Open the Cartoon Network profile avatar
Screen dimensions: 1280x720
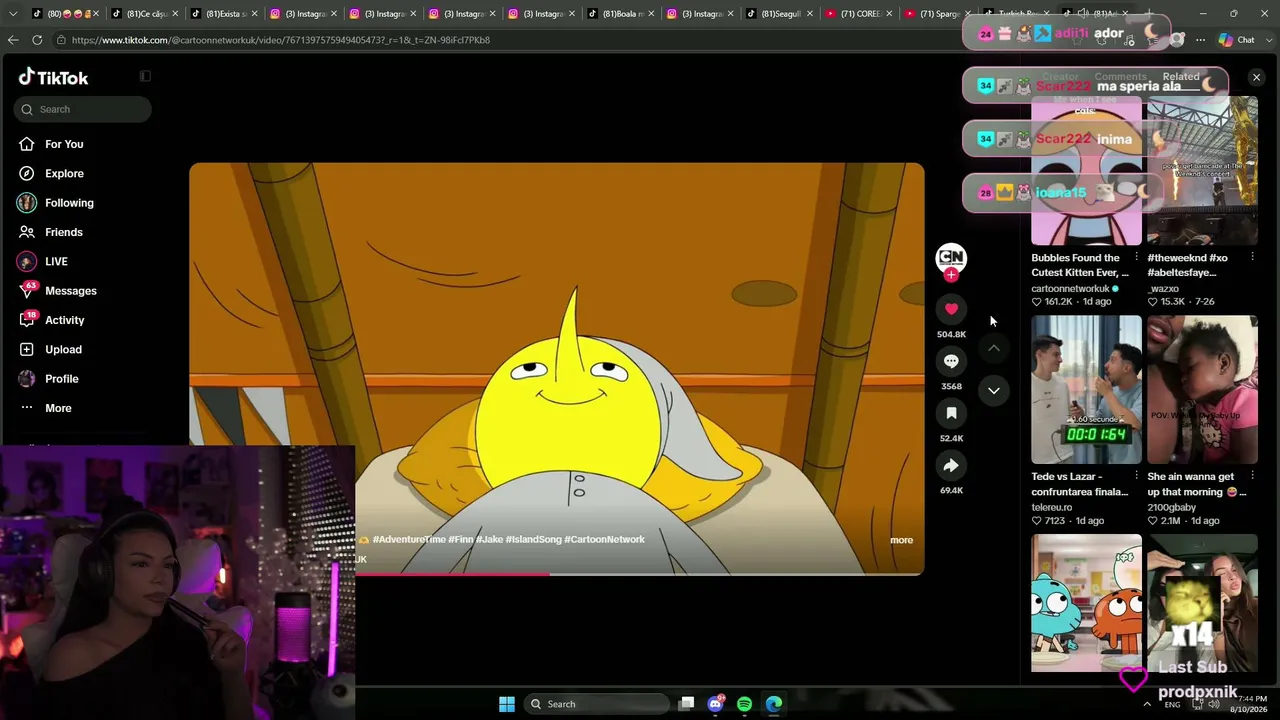pos(951,257)
